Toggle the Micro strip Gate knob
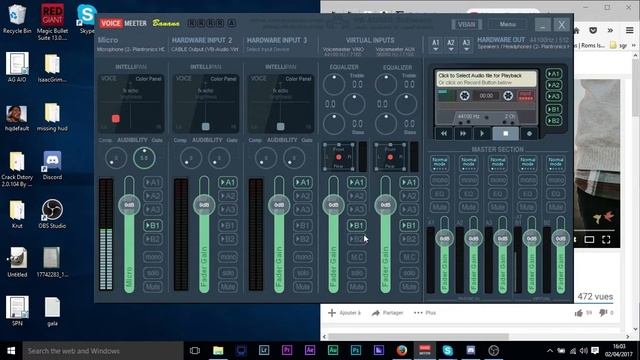Viewport: 640px width, 360px height. 144,158
